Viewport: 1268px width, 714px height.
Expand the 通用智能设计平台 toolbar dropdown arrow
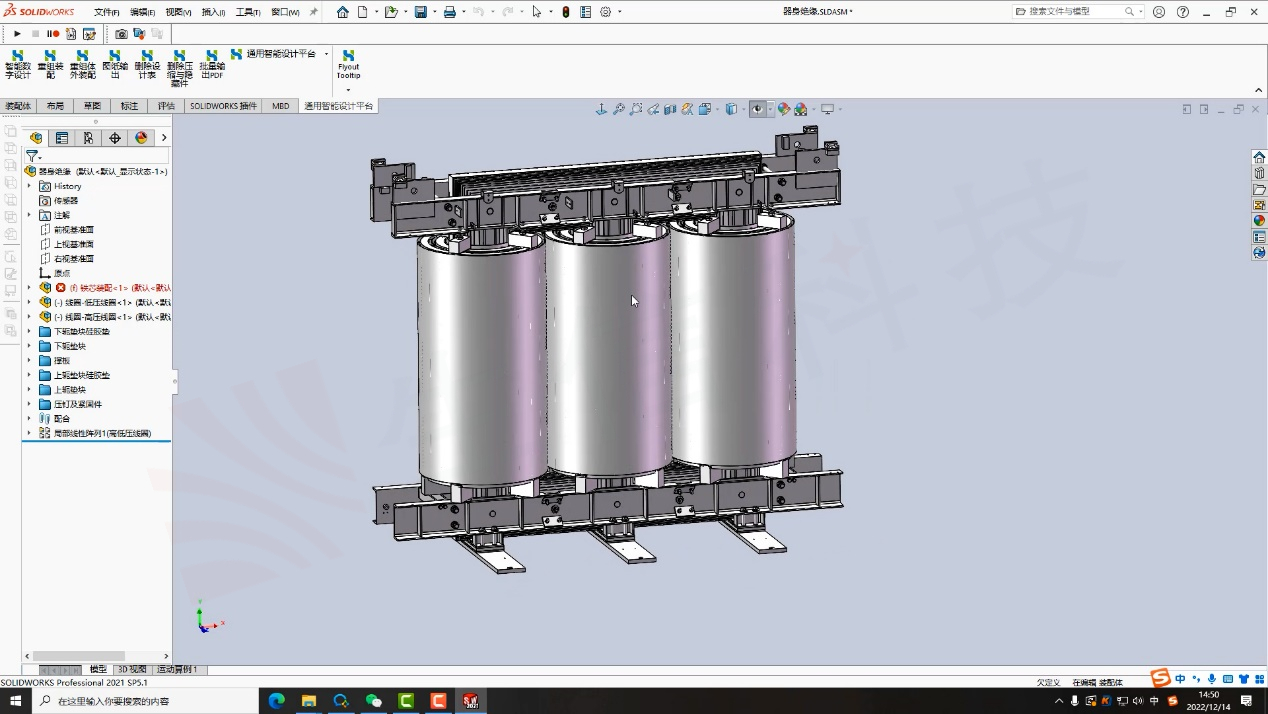click(326, 54)
